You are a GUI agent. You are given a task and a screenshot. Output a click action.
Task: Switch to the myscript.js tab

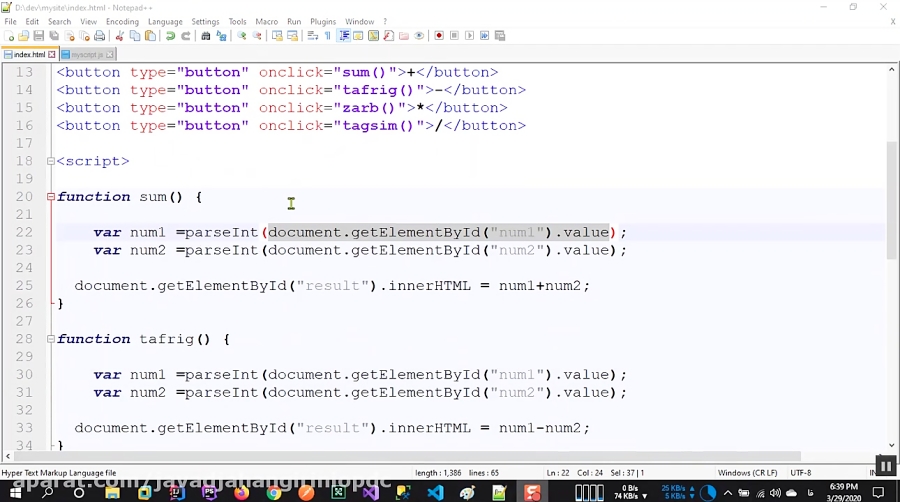(87, 55)
